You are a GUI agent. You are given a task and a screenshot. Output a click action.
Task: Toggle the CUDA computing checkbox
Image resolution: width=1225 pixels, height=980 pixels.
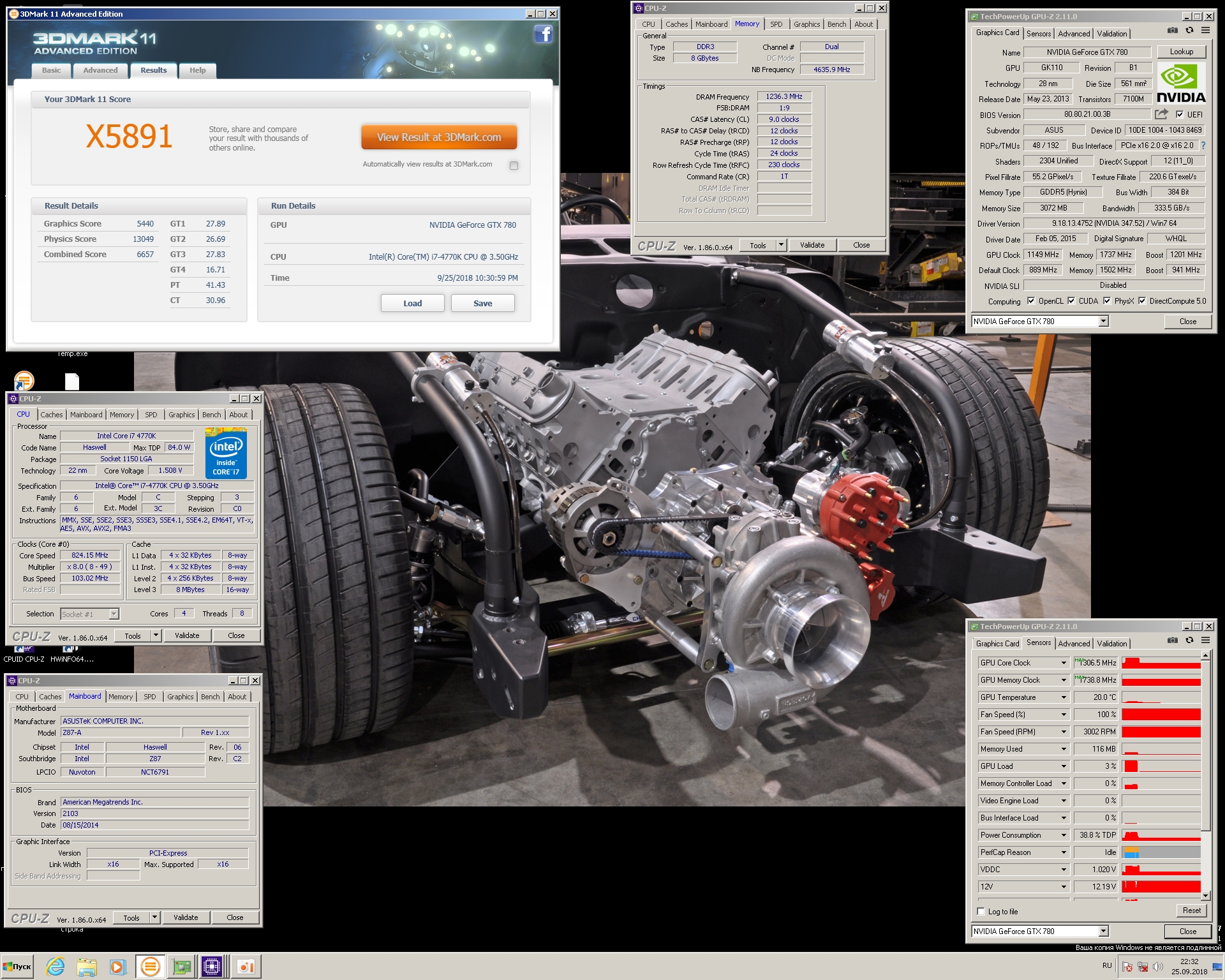click(x=1071, y=301)
